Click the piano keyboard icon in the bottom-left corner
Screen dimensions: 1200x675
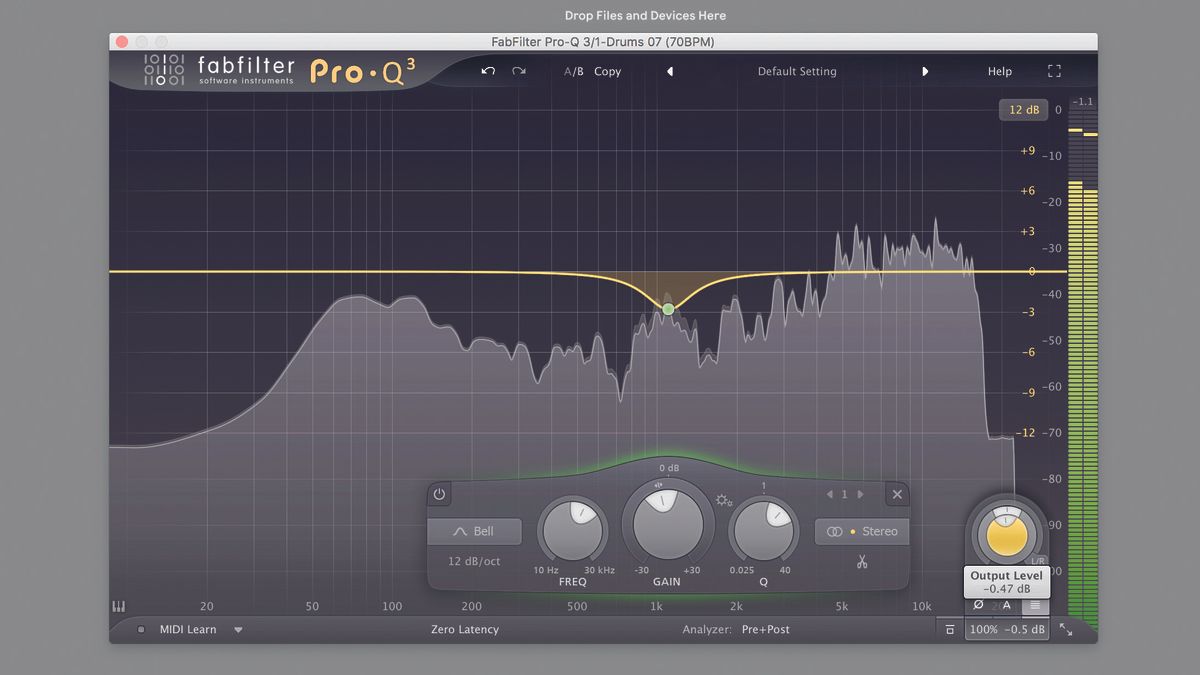[x=119, y=606]
